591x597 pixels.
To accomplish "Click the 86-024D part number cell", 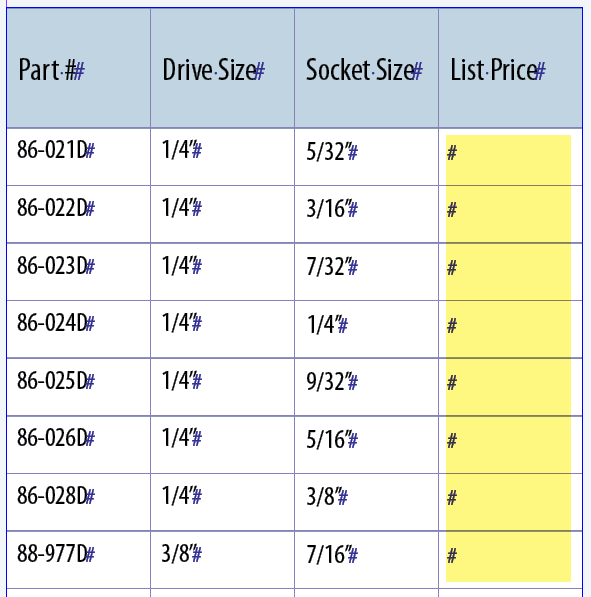I will click(x=79, y=329).
